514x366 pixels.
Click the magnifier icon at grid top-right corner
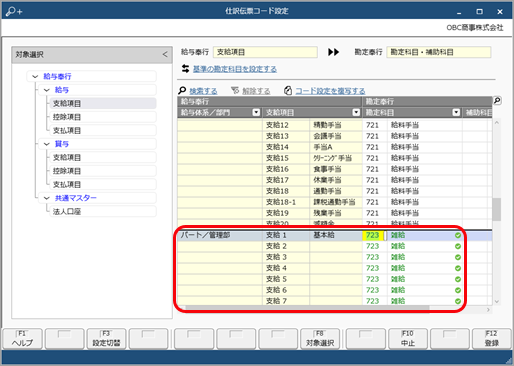[497, 100]
